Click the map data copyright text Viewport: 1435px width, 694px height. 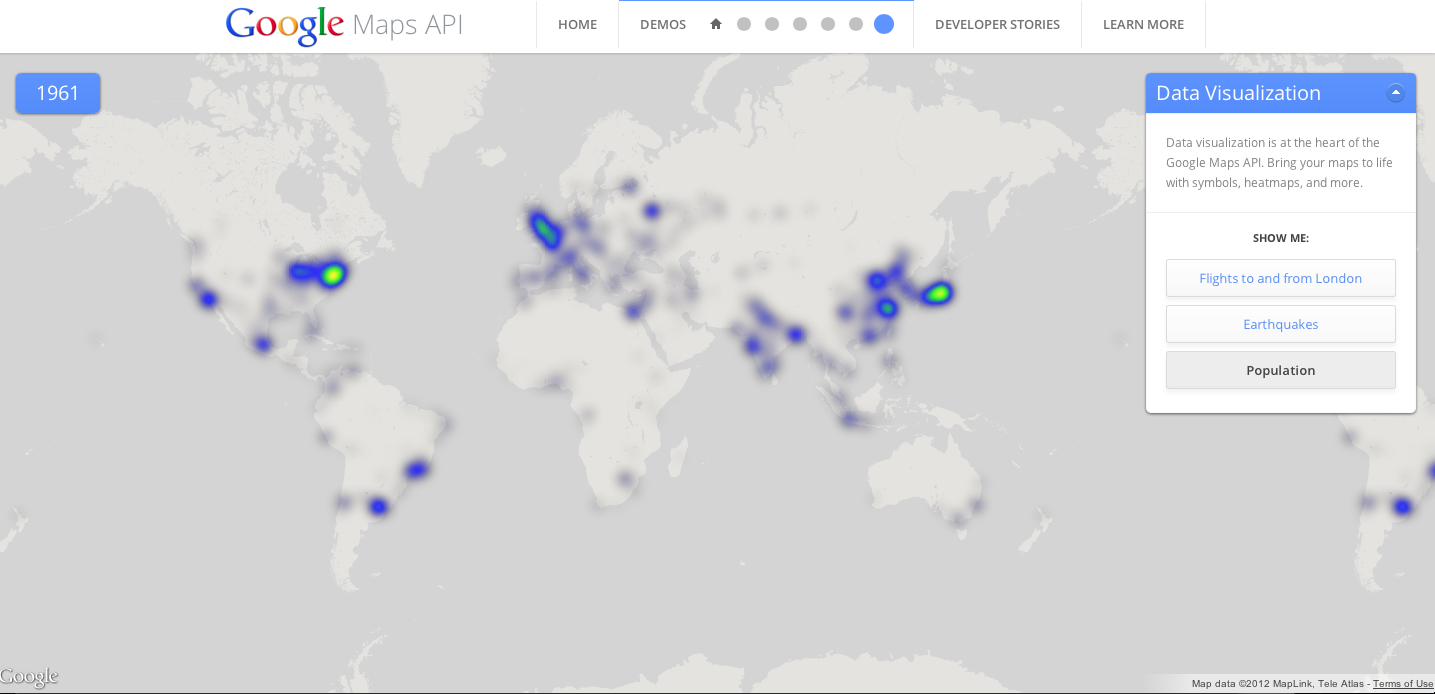[x=1279, y=684]
